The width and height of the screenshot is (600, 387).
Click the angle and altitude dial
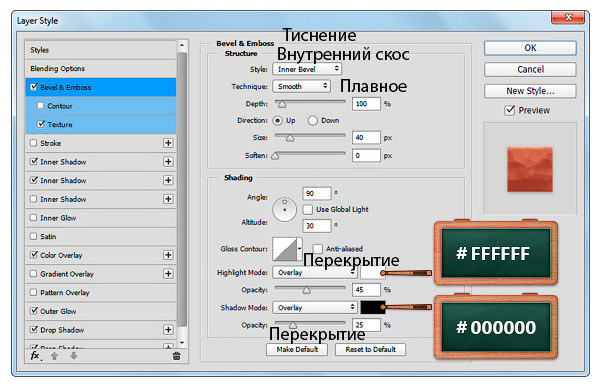[284, 210]
